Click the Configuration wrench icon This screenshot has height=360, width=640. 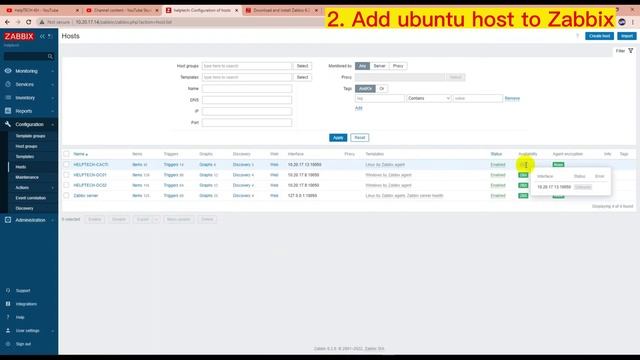8,124
